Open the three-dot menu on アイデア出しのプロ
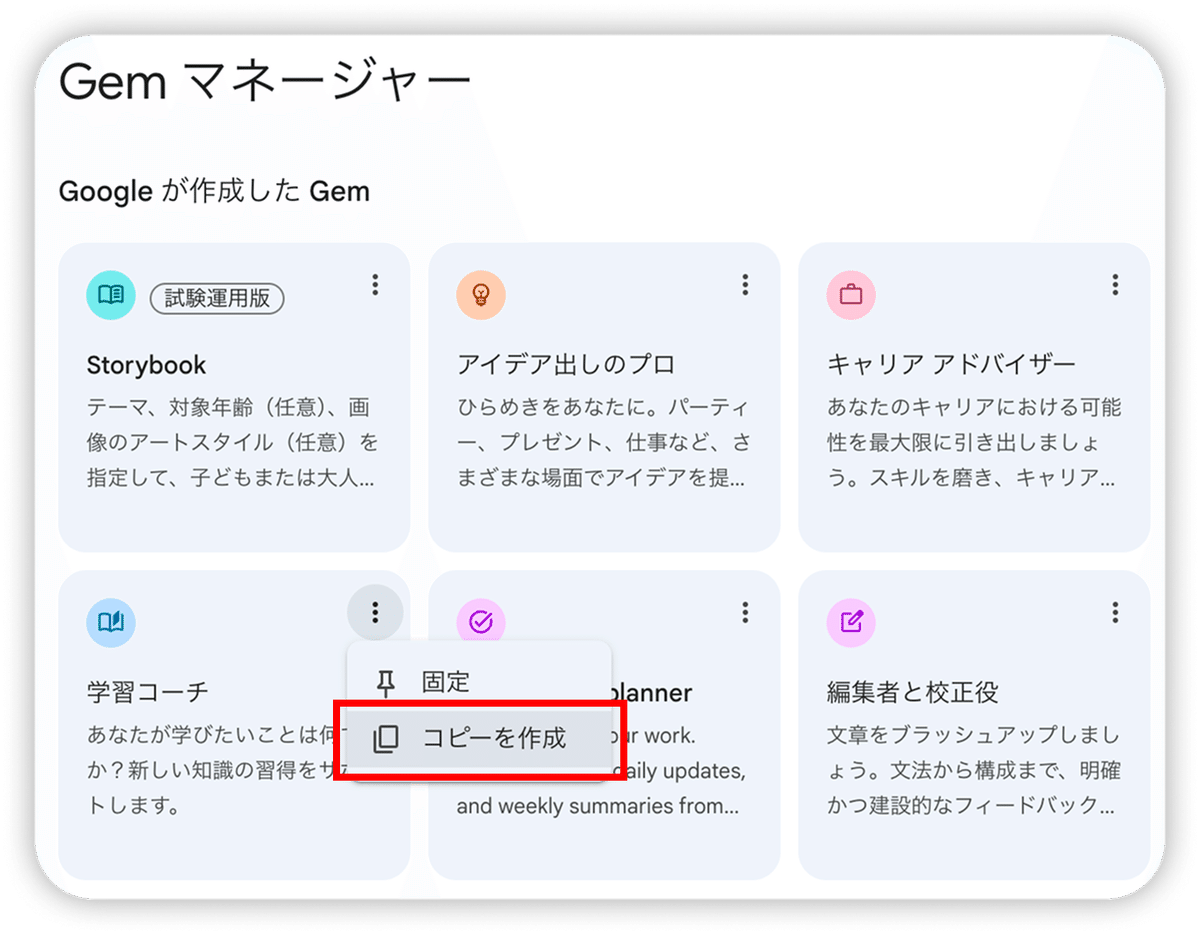Screen dimensions: 1200x934 745,285
